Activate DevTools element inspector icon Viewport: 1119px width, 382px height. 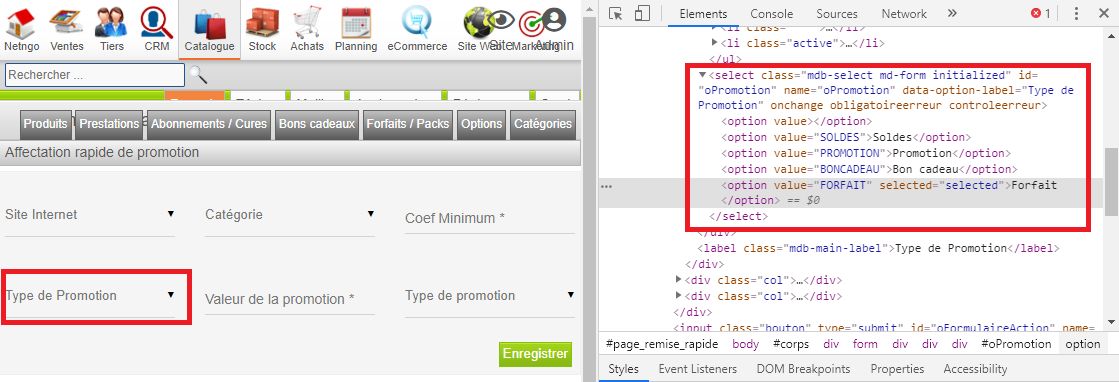[x=617, y=14]
